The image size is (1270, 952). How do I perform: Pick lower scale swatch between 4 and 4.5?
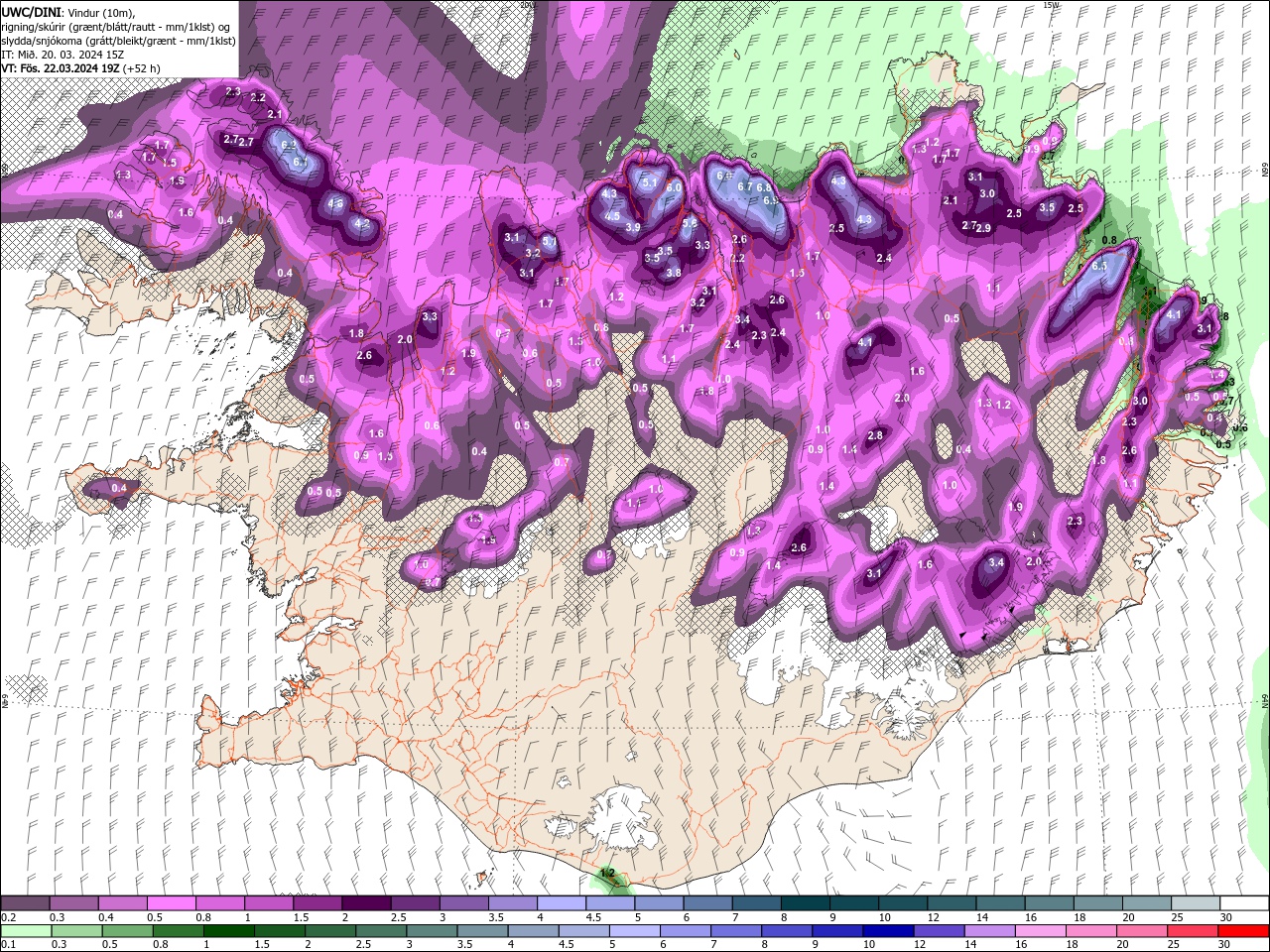pyautogui.click(x=532, y=930)
